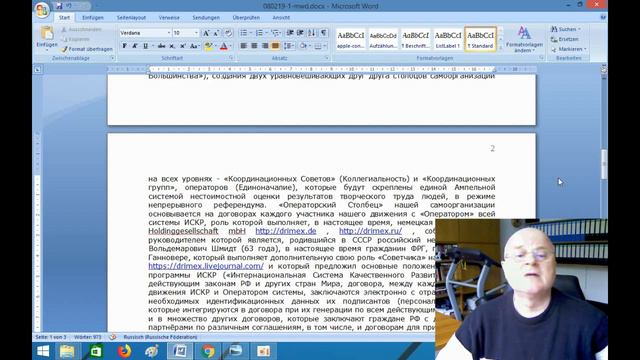The image size is (640, 360).
Task: Click the multilevel list icon
Action: click(275, 33)
